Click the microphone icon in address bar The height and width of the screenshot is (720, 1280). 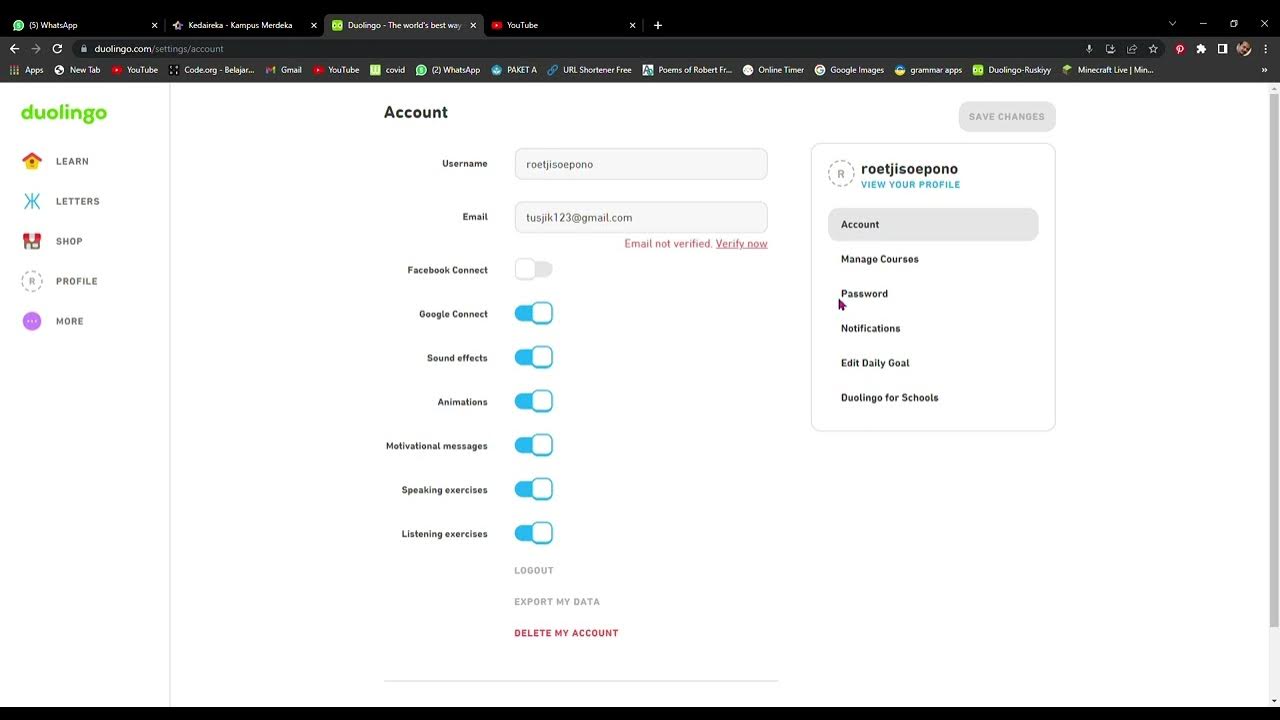[x=1089, y=48]
